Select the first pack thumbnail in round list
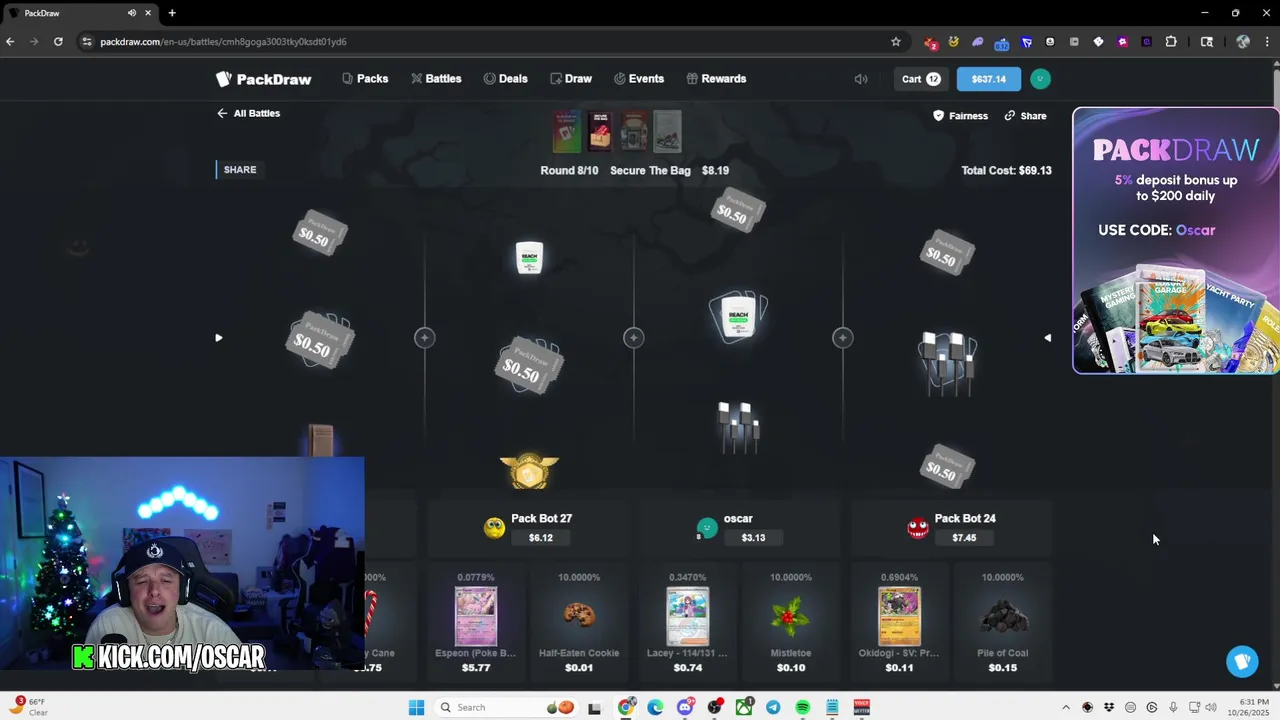This screenshot has height=720, width=1280. click(566, 131)
